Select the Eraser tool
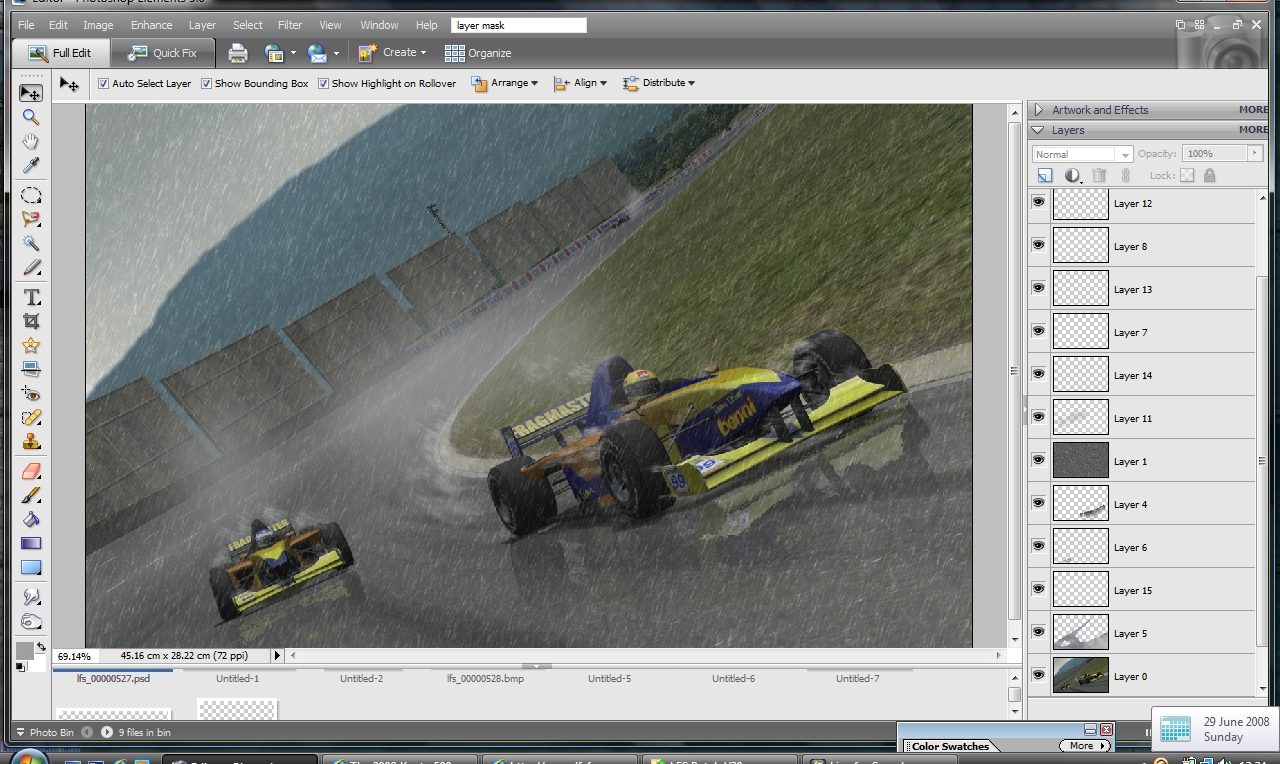The height and width of the screenshot is (764, 1280). click(x=31, y=471)
